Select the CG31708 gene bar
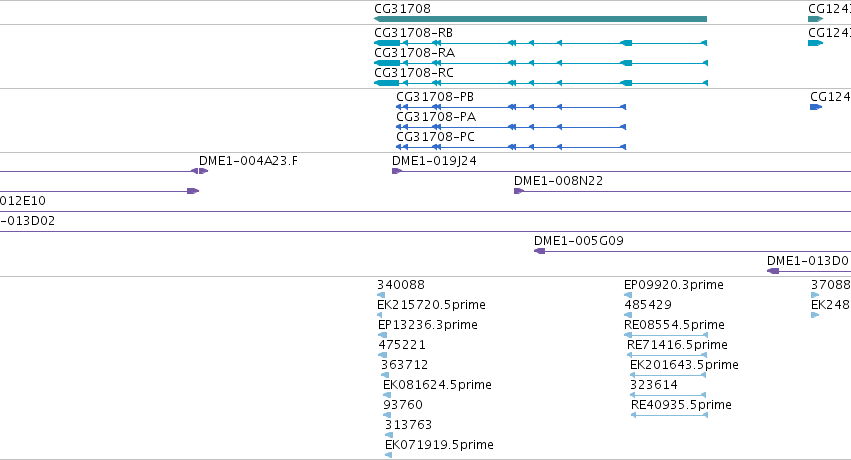This screenshot has width=851, height=460. click(x=541, y=19)
